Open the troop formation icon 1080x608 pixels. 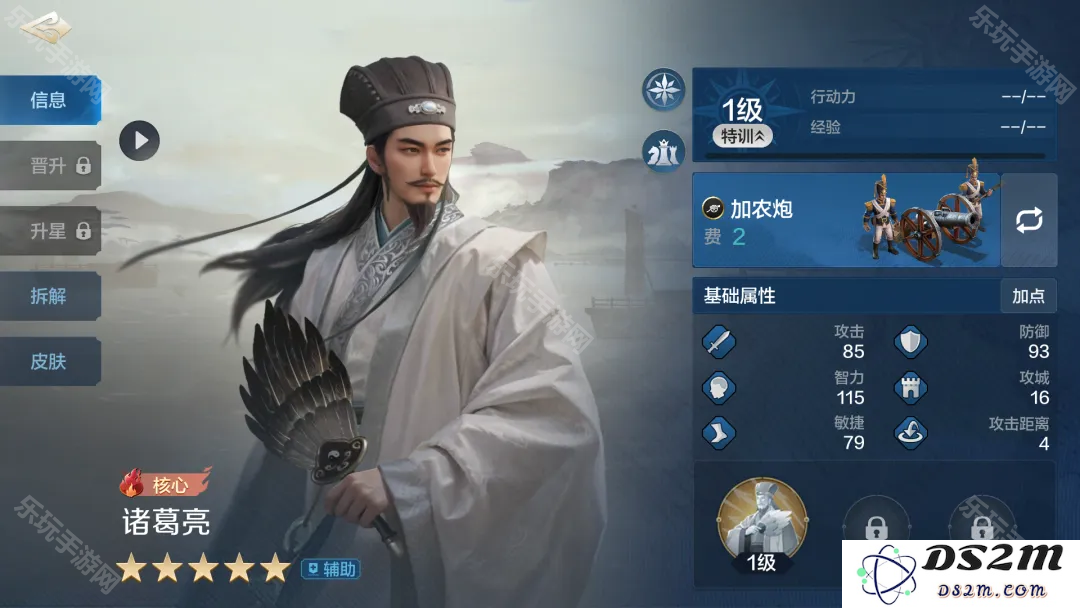coord(663,151)
